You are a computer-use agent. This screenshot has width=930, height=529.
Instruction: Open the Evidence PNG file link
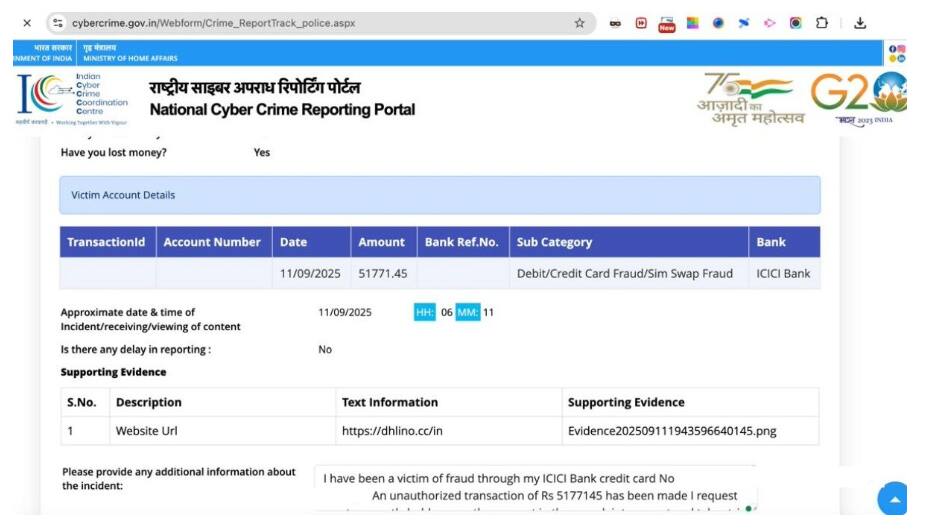point(672,431)
